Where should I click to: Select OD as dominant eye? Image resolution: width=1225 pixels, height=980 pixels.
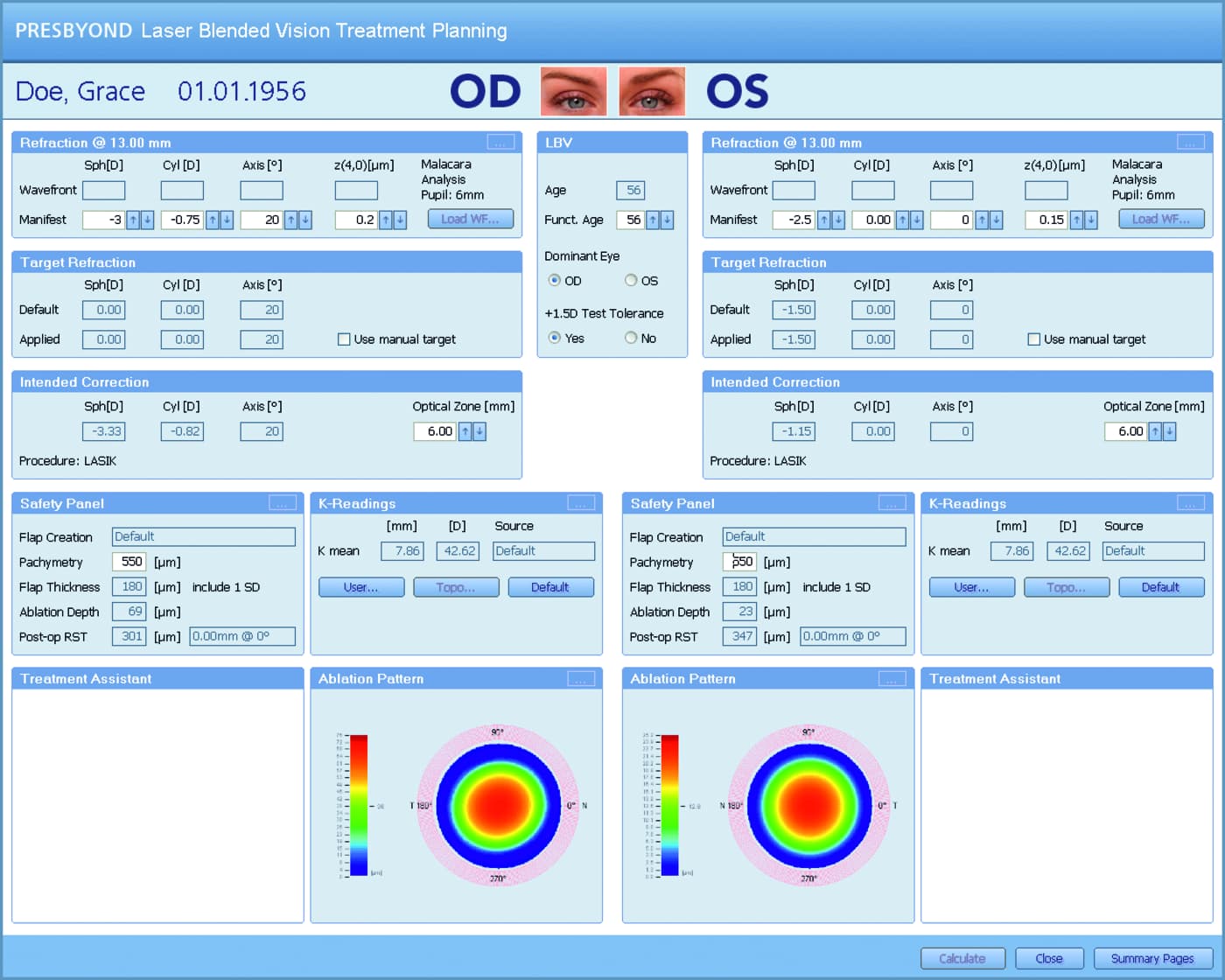coord(554,280)
